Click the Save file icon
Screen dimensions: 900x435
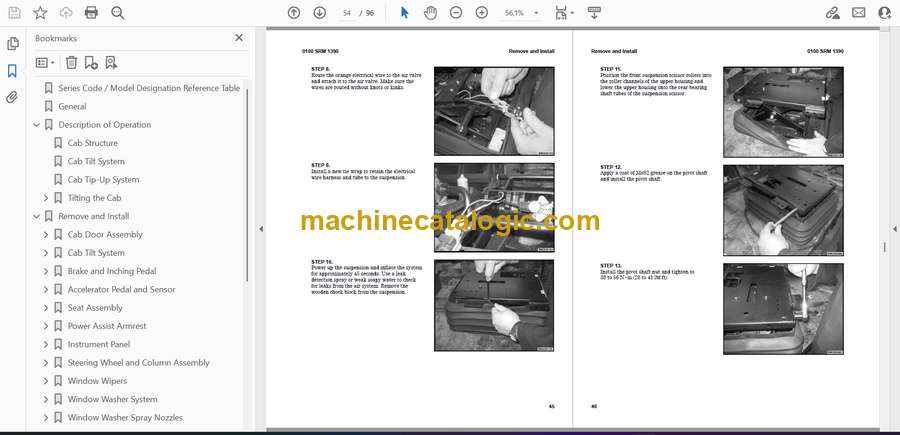coord(14,13)
